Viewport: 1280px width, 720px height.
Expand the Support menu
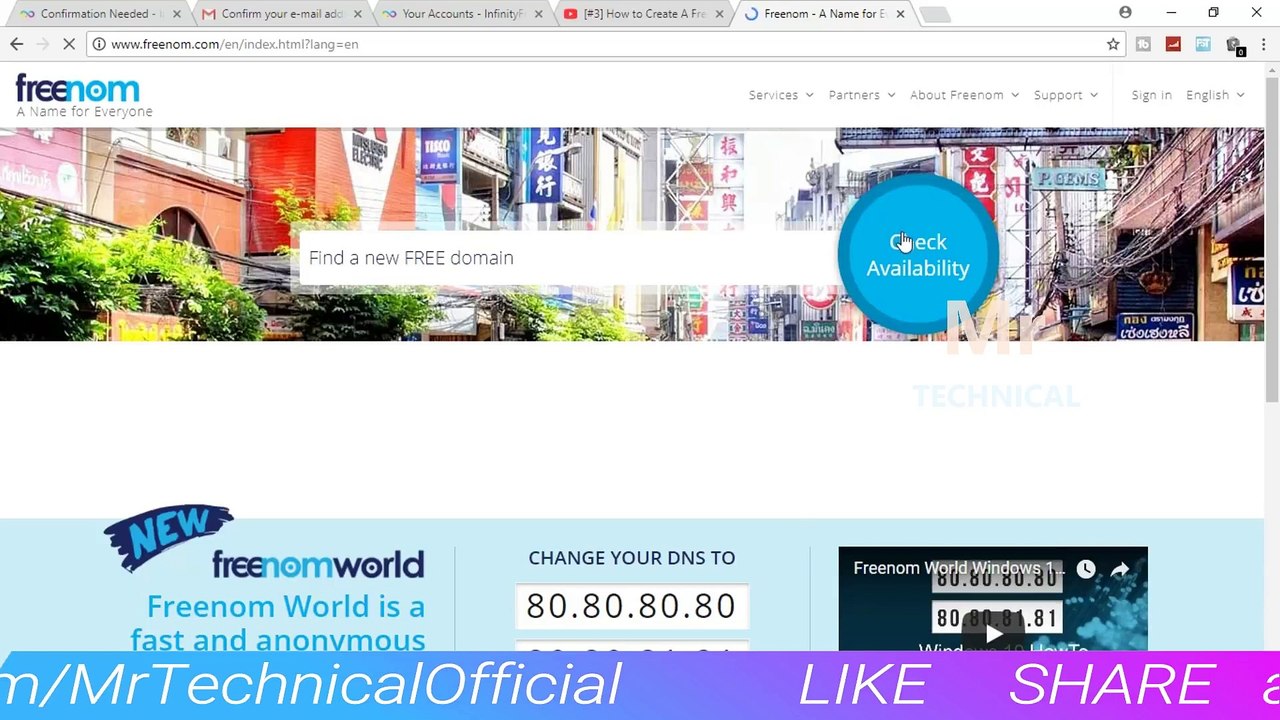(x=1066, y=95)
